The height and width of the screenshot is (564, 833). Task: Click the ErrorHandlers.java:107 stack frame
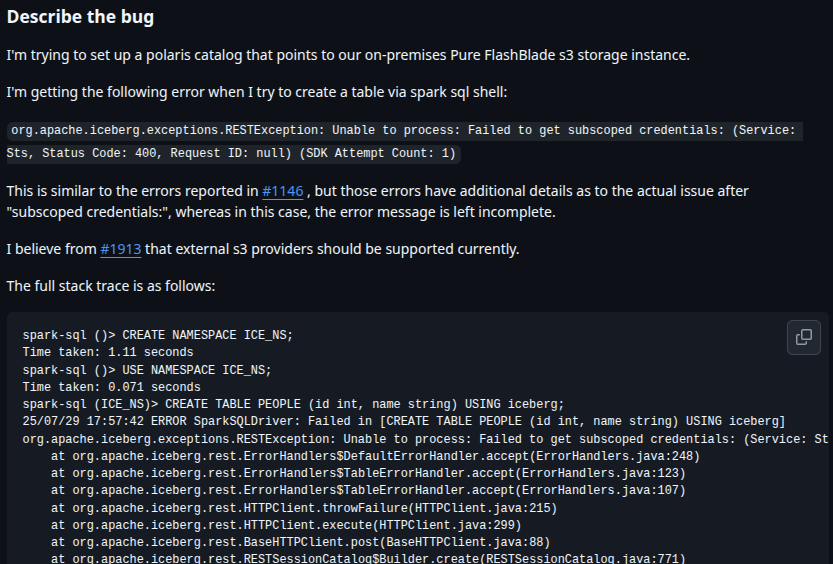tap(368, 490)
